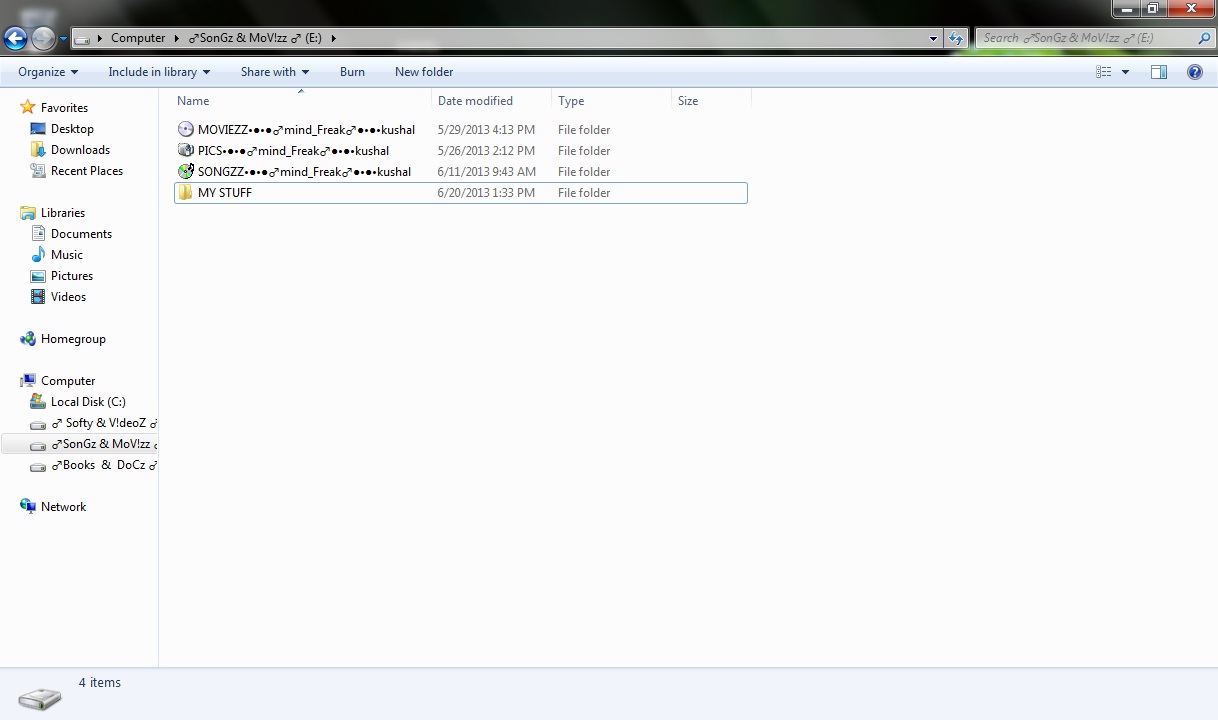Click the 4 items status text

[100, 683]
